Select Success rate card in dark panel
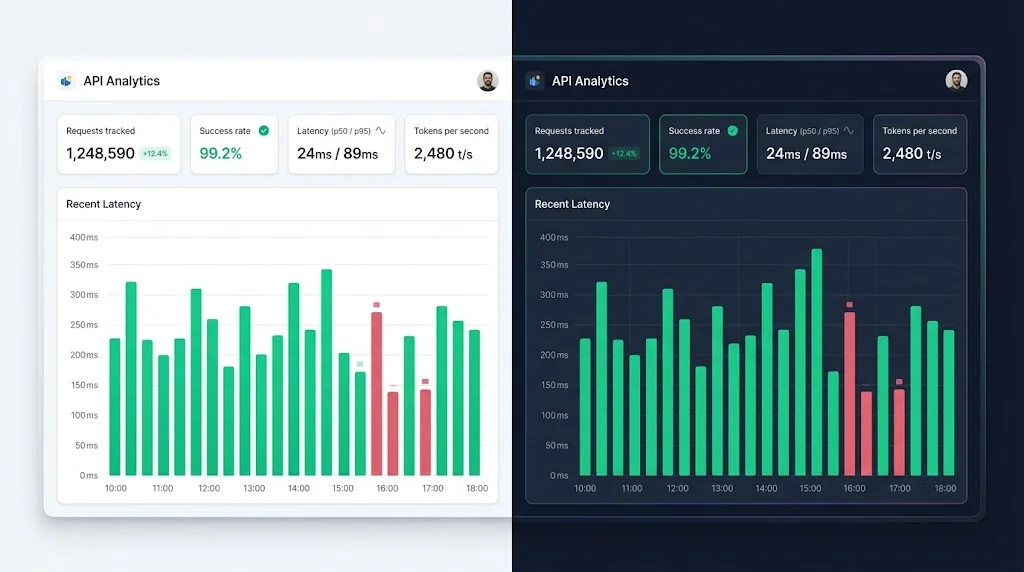 pos(703,144)
